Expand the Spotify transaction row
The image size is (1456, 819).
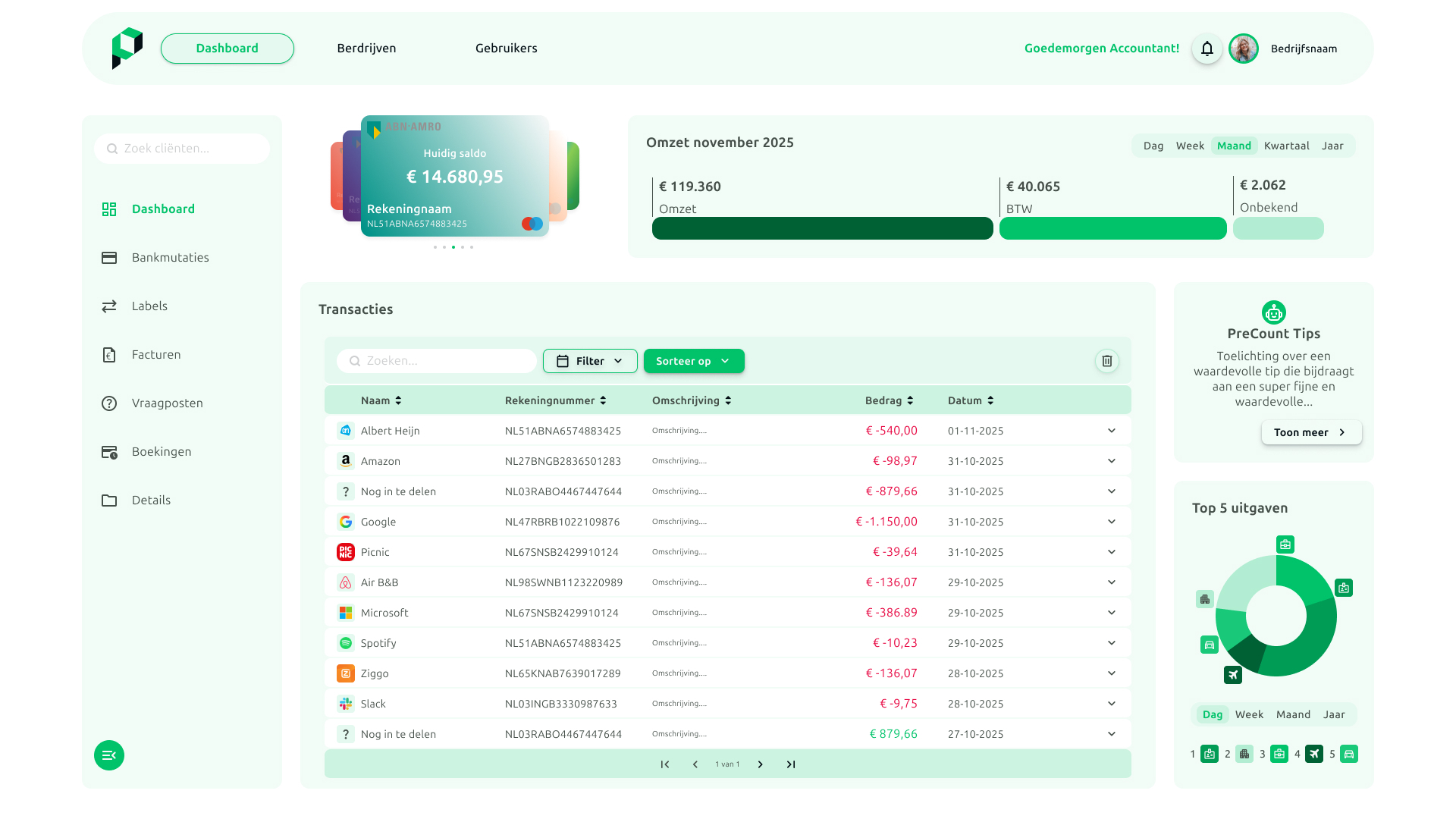point(1112,642)
